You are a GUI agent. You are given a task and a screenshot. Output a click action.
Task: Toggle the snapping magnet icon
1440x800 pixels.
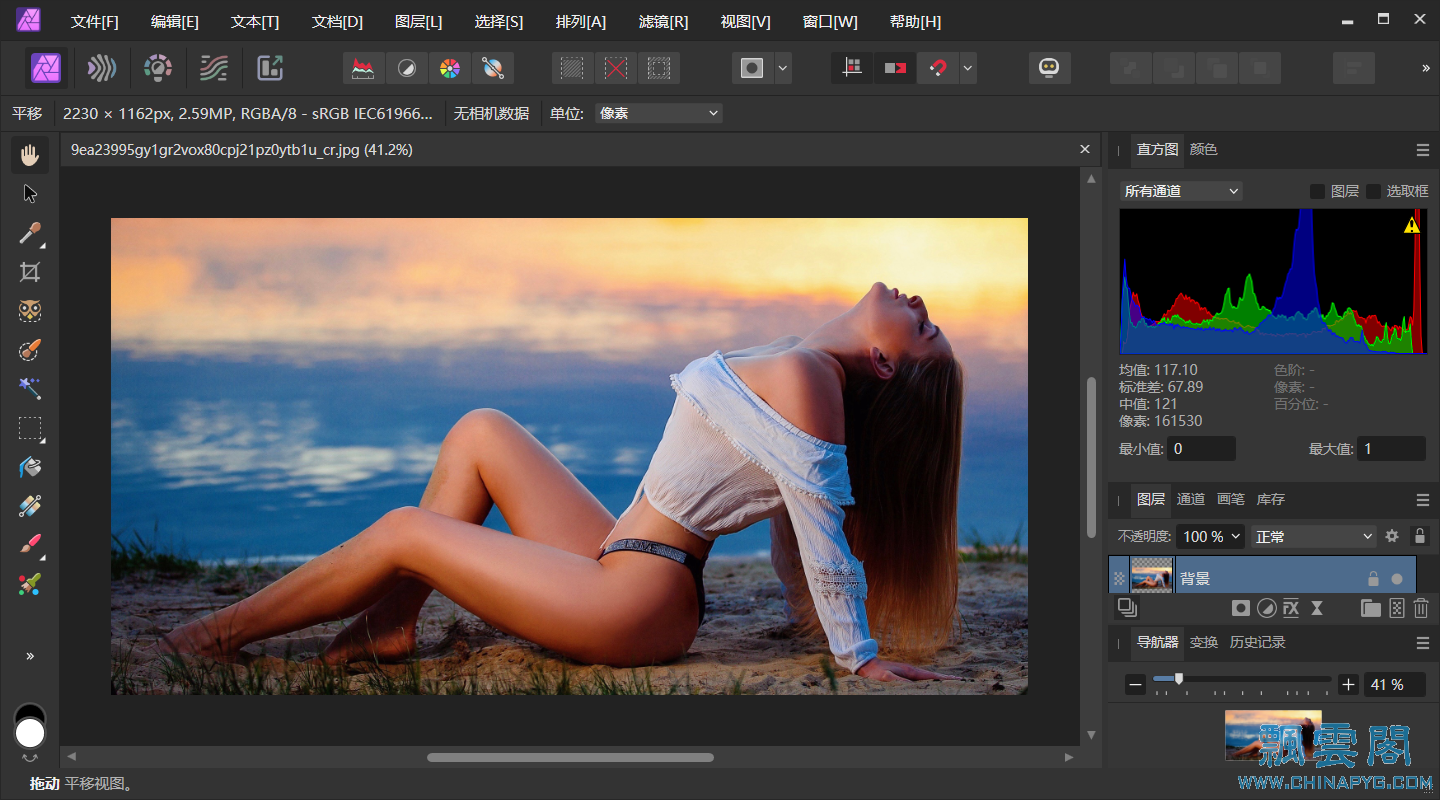(938, 68)
